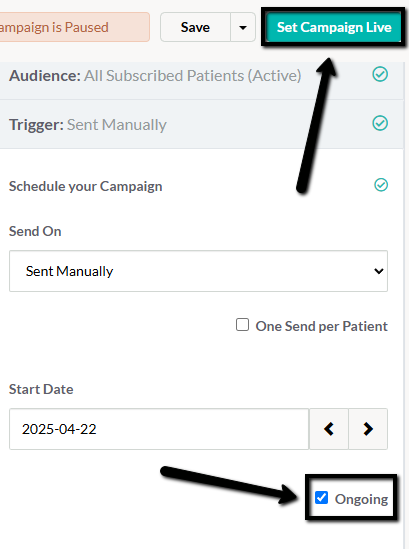Click the Trigger section checkmark icon
Image resolution: width=409 pixels, height=549 pixels.
(380, 123)
